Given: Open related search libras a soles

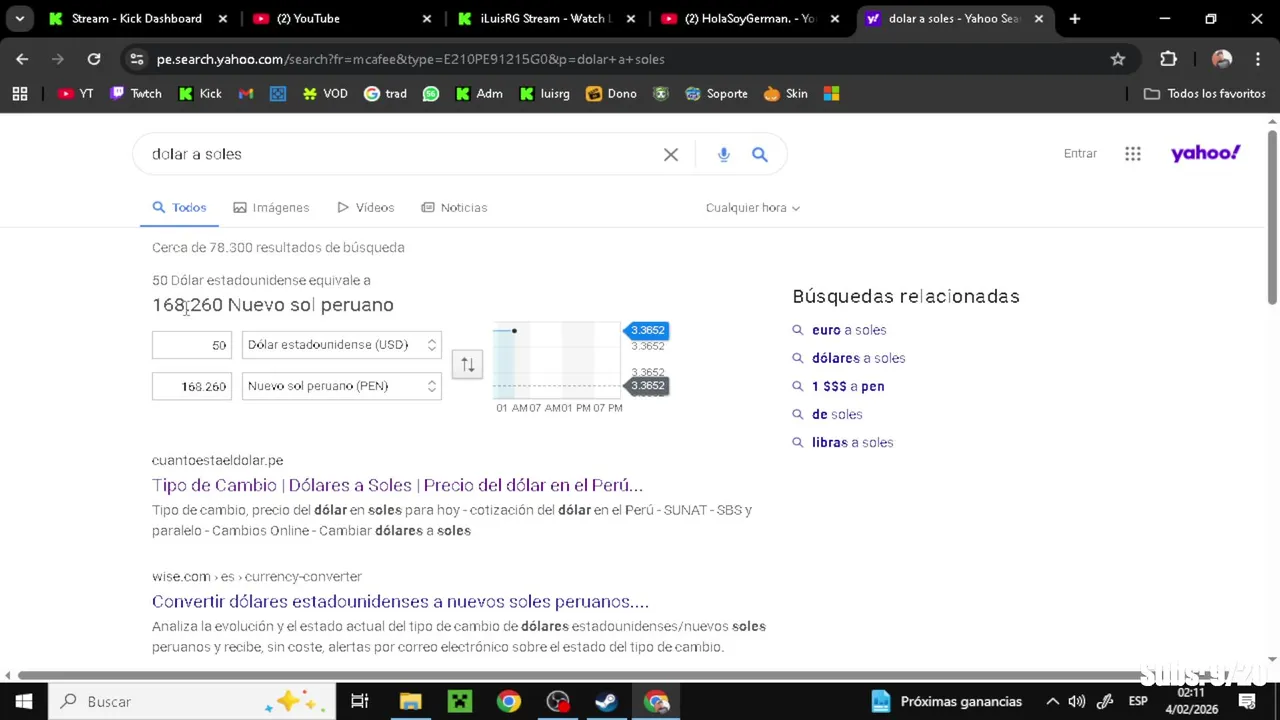Looking at the screenshot, I should pyautogui.click(x=852, y=442).
